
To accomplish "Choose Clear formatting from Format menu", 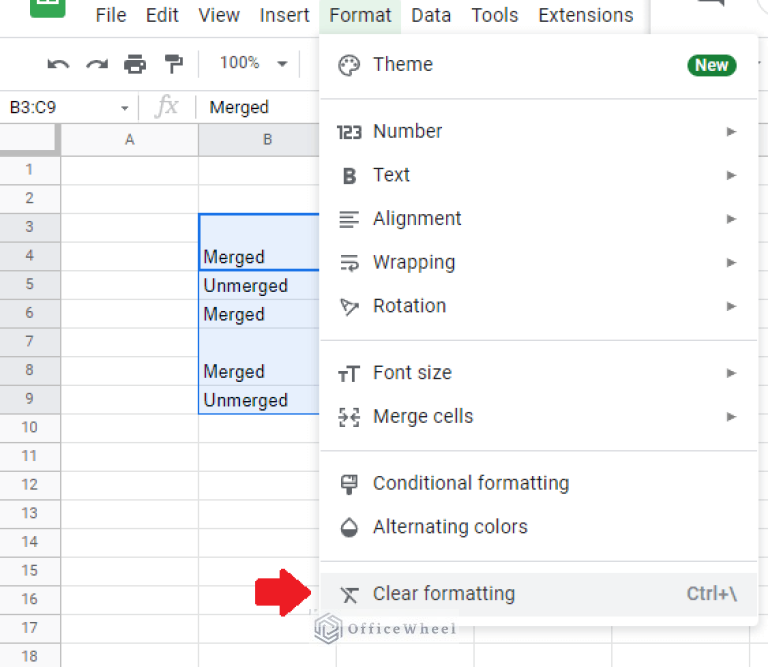I will [x=444, y=594].
